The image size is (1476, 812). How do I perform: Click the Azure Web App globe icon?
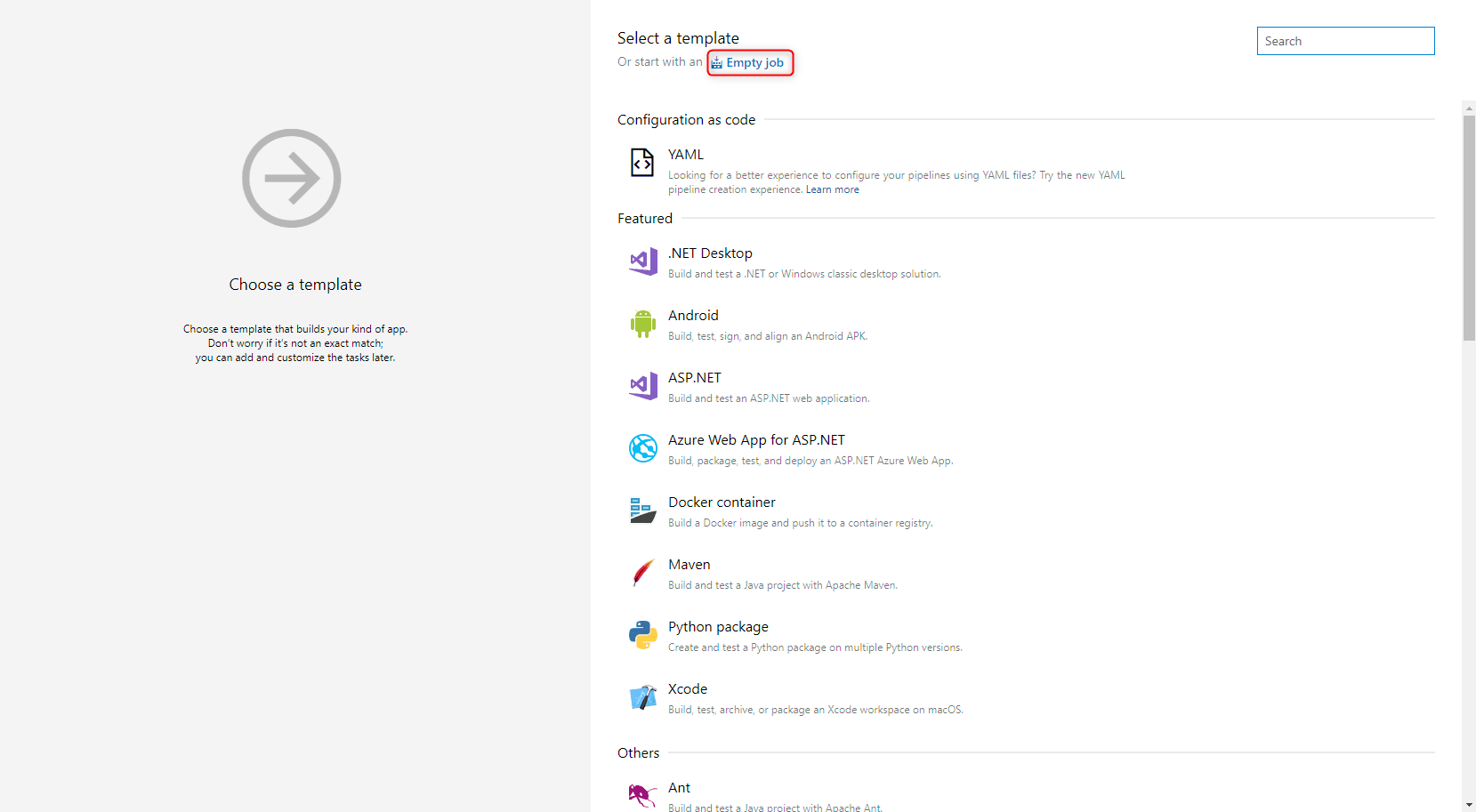click(642, 448)
